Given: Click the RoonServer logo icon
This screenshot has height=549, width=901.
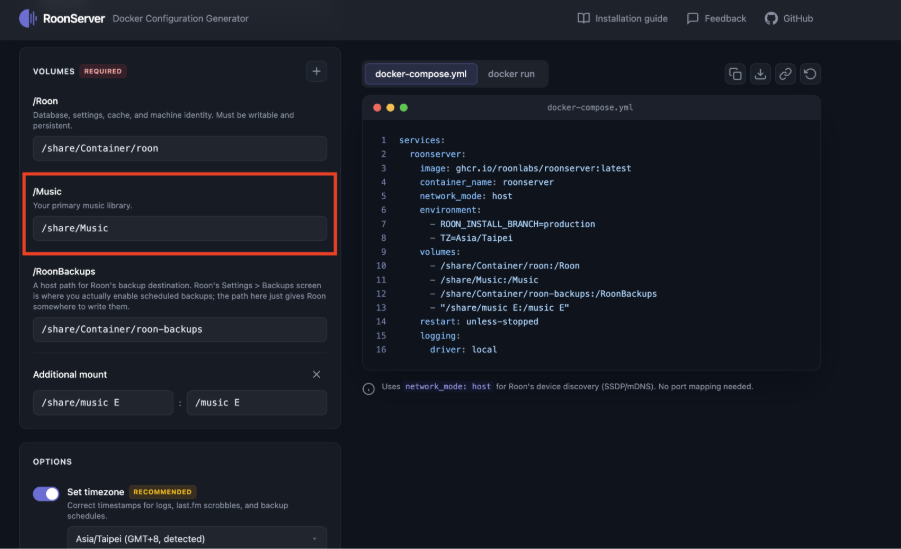Looking at the screenshot, I should (28, 18).
